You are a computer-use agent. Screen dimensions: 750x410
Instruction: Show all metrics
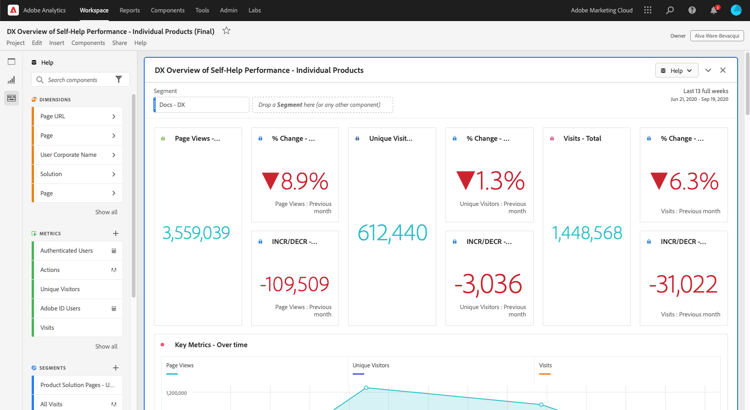click(106, 346)
